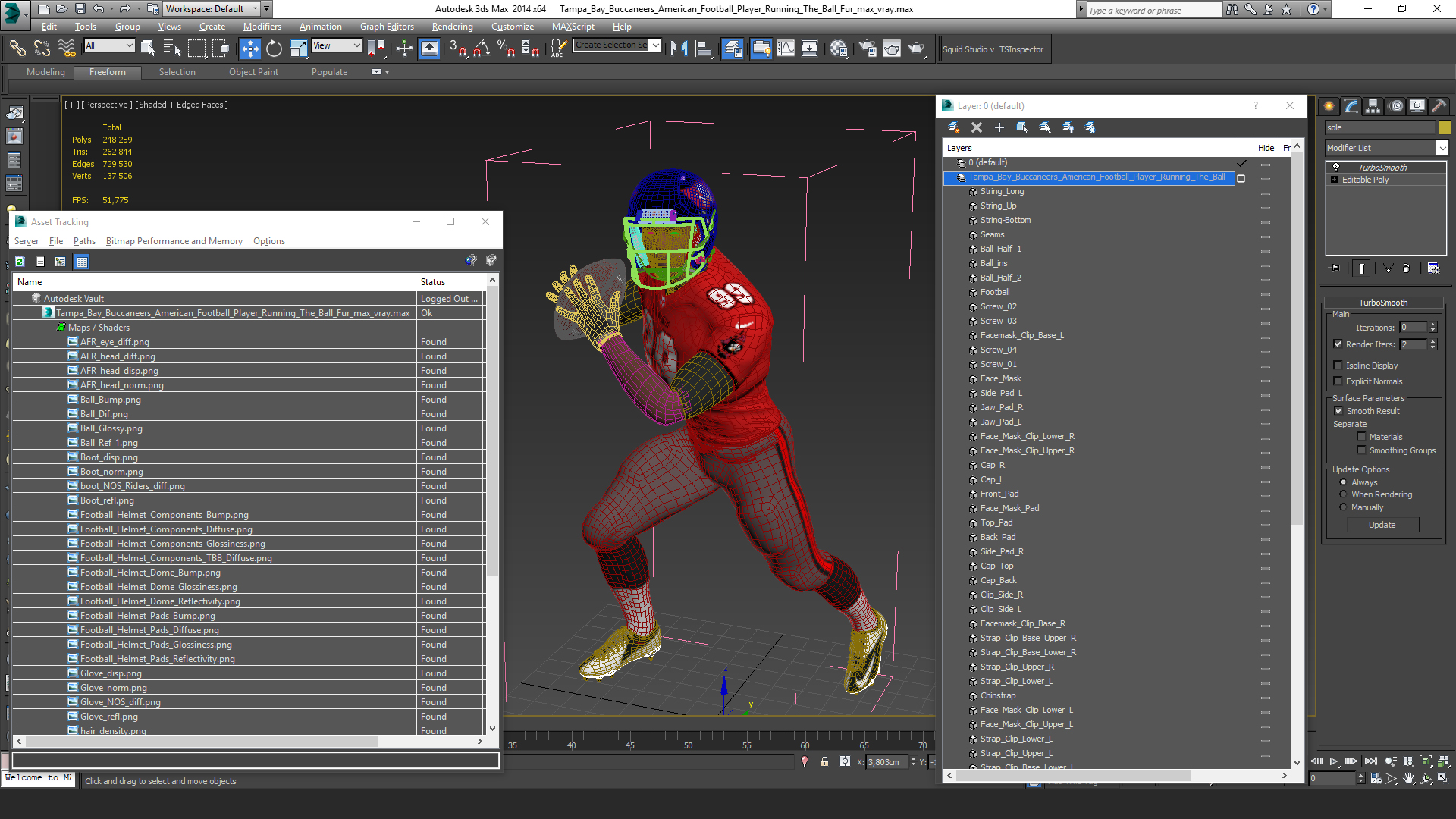This screenshot has width=1456, height=819.
Task: Collapse the Tampa_Bay_Buccaneers layer tree
Action: [949, 177]
